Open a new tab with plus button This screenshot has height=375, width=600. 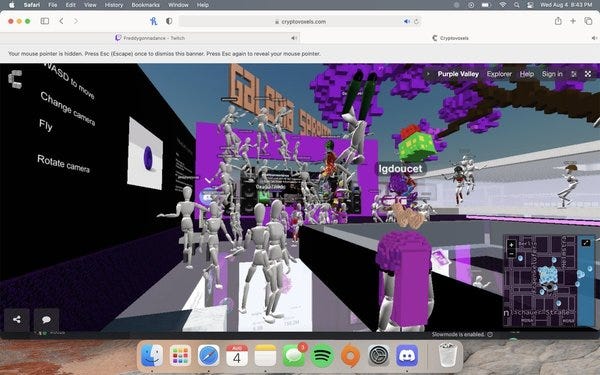click(x=573, y=21)
